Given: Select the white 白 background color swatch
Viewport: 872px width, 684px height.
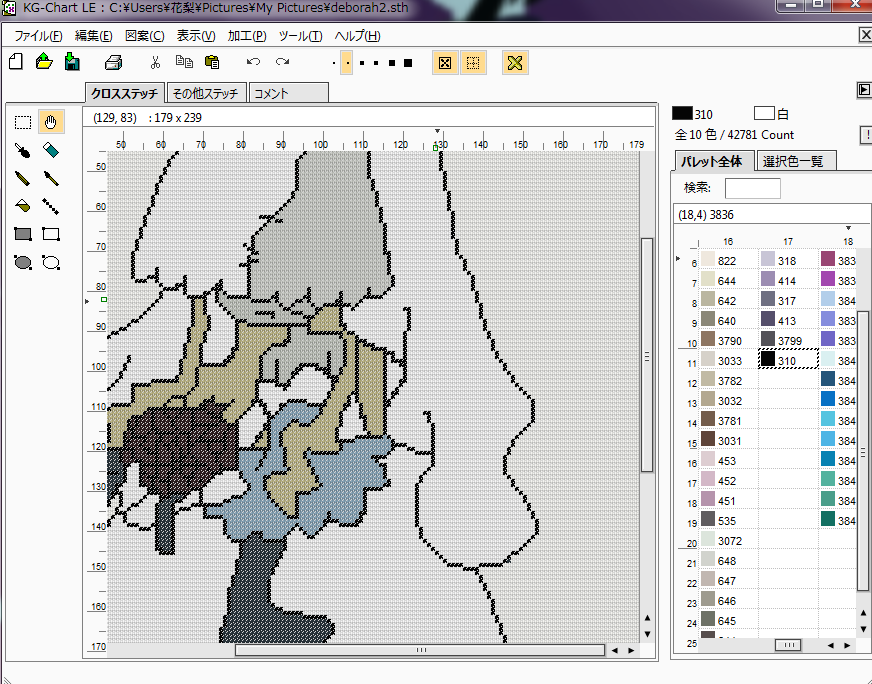Looking at the screenshot, I should coord(764,113).
